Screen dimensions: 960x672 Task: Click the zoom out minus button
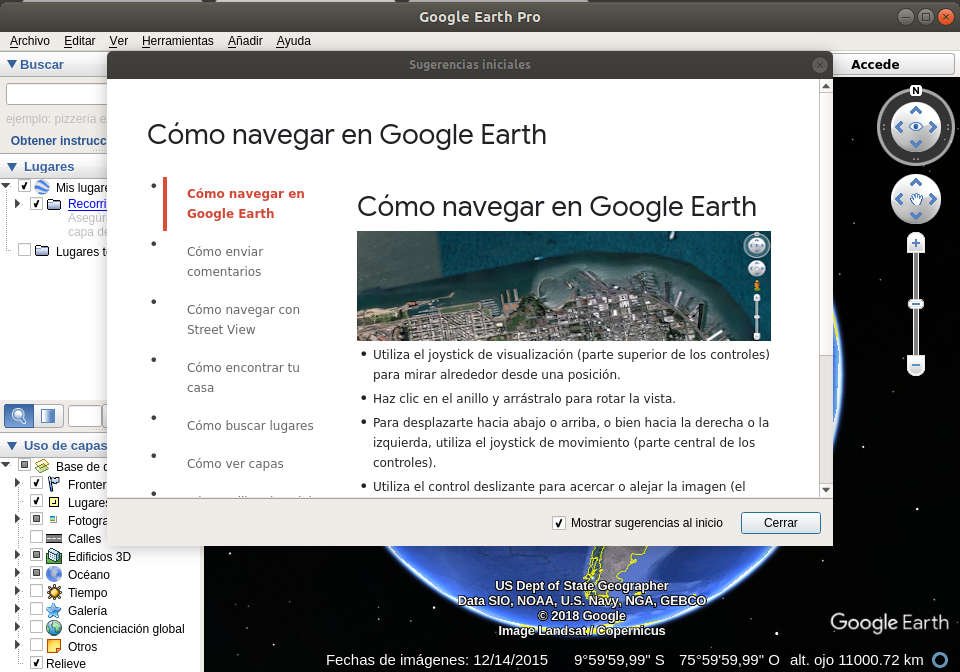[x=915, y=365]
